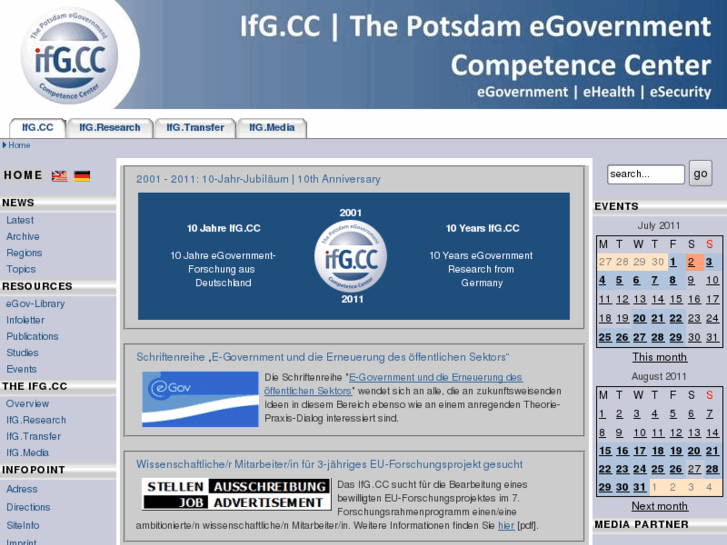Open Latest news in sidebar
The image size is (727, 545).
(20, 220)
